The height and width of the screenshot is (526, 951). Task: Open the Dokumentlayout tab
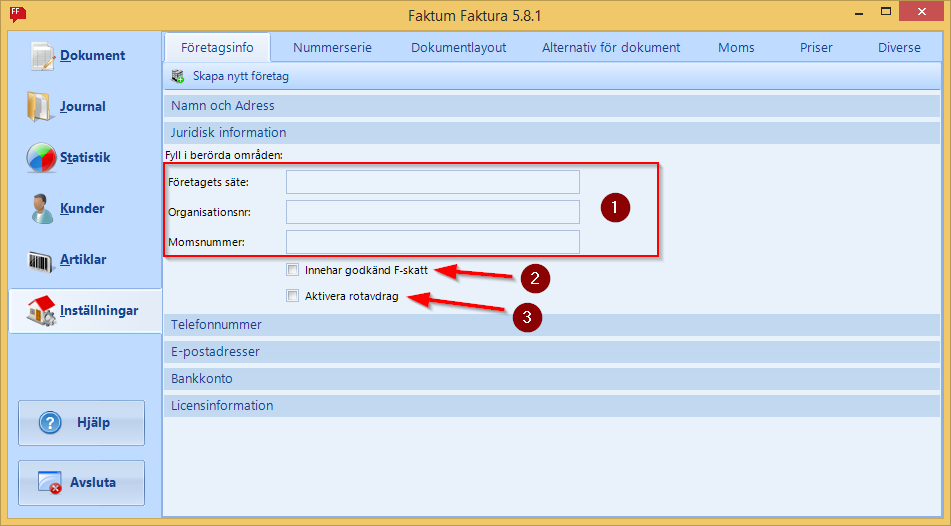(x=459, y=47)
